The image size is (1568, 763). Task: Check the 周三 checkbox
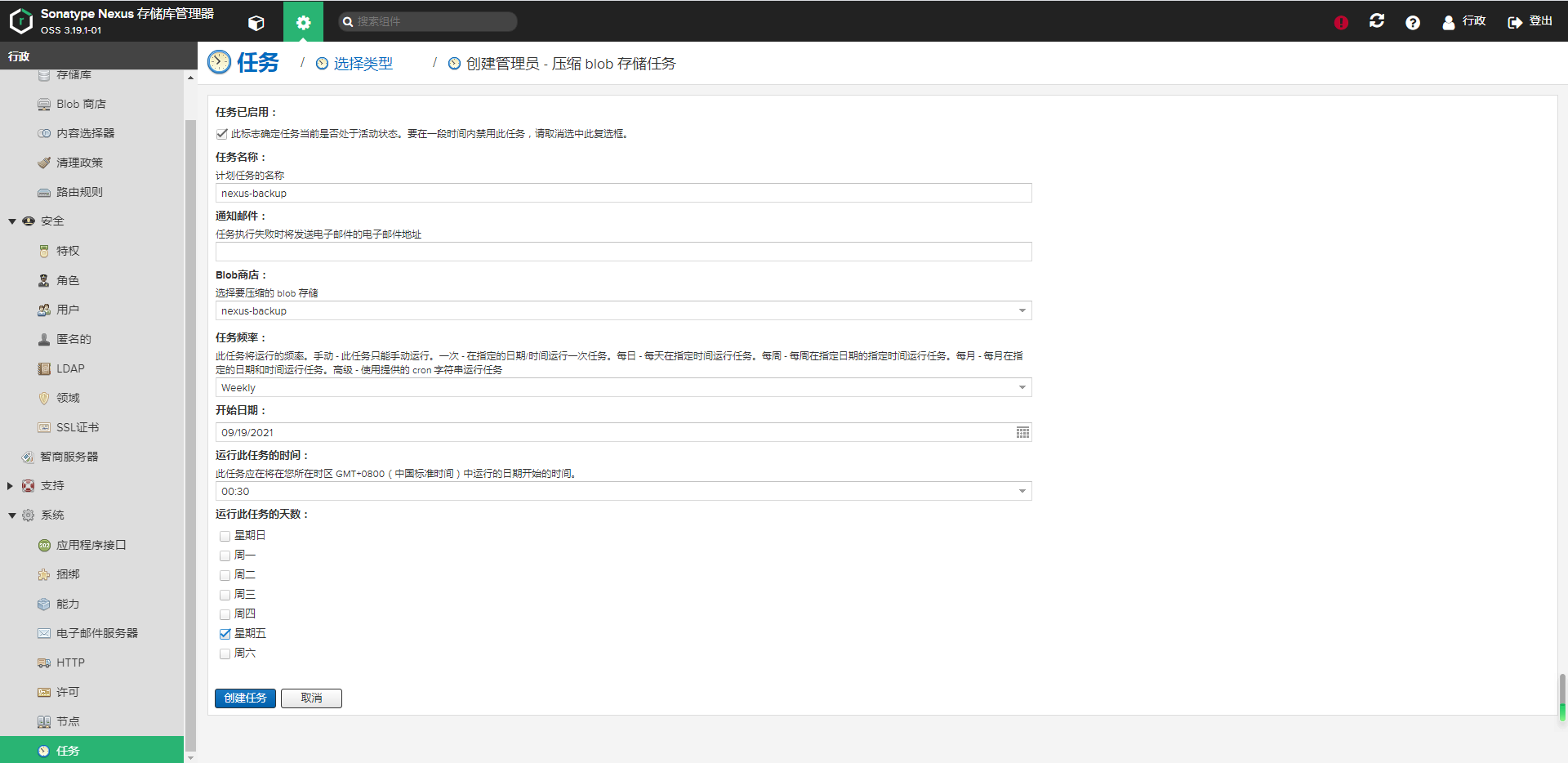[x=225, y=595]
